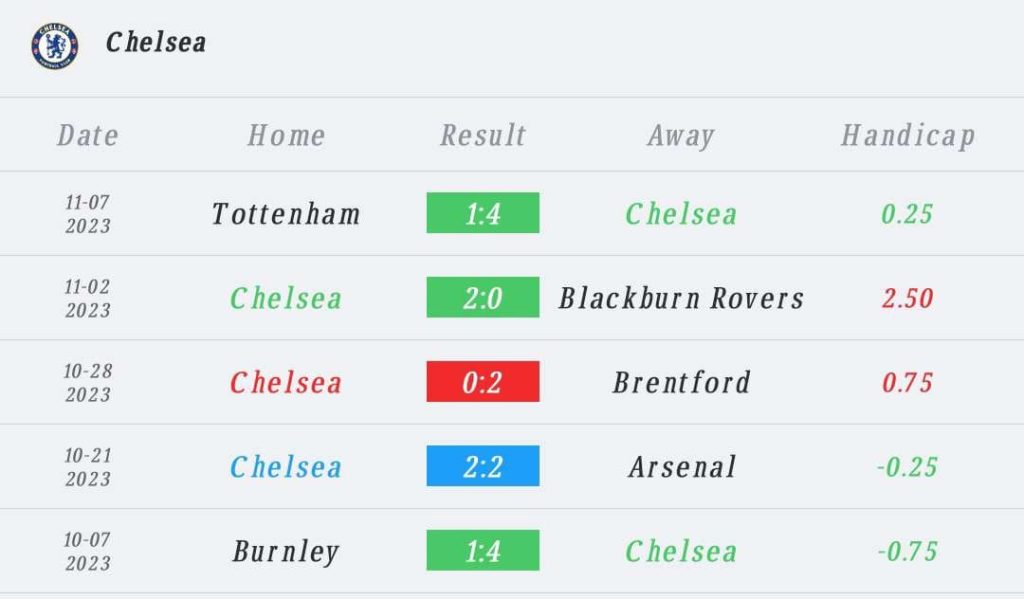The width and height of the screenshot is (1024, 599).
Task: Select the Brentford team name
Action: coord(681,382)
